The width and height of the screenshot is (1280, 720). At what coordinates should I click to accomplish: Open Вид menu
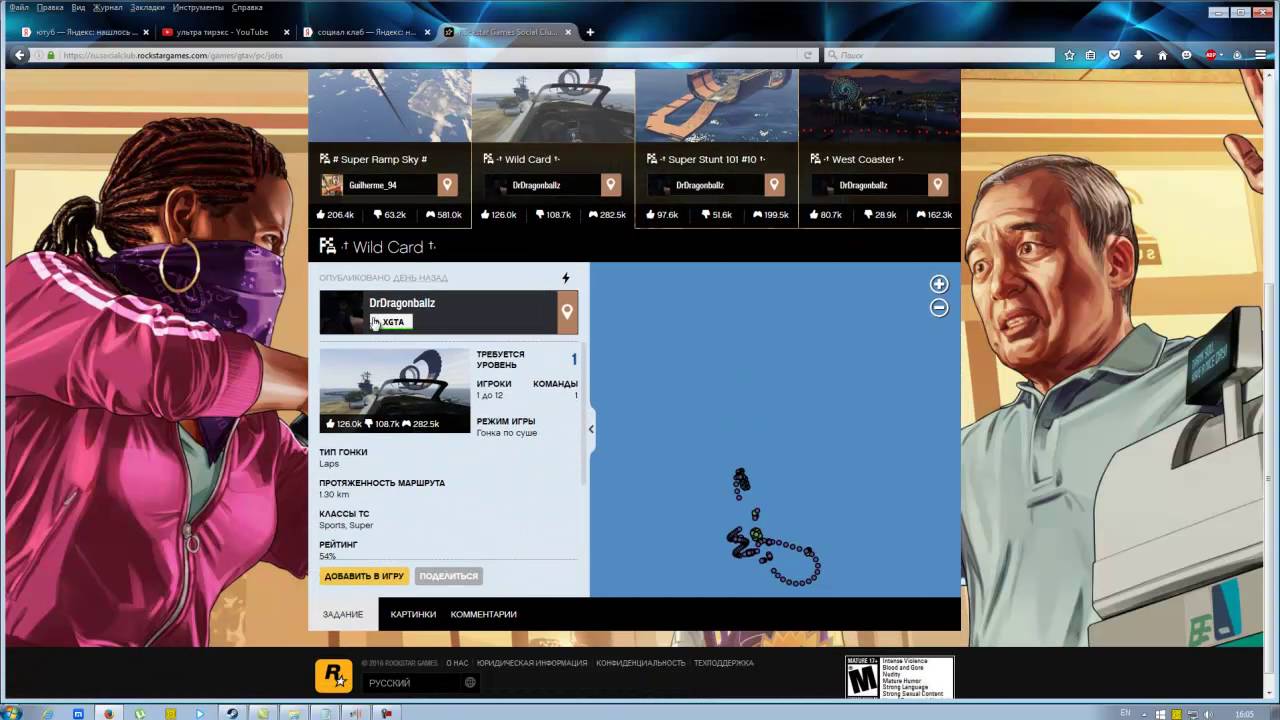78,7
